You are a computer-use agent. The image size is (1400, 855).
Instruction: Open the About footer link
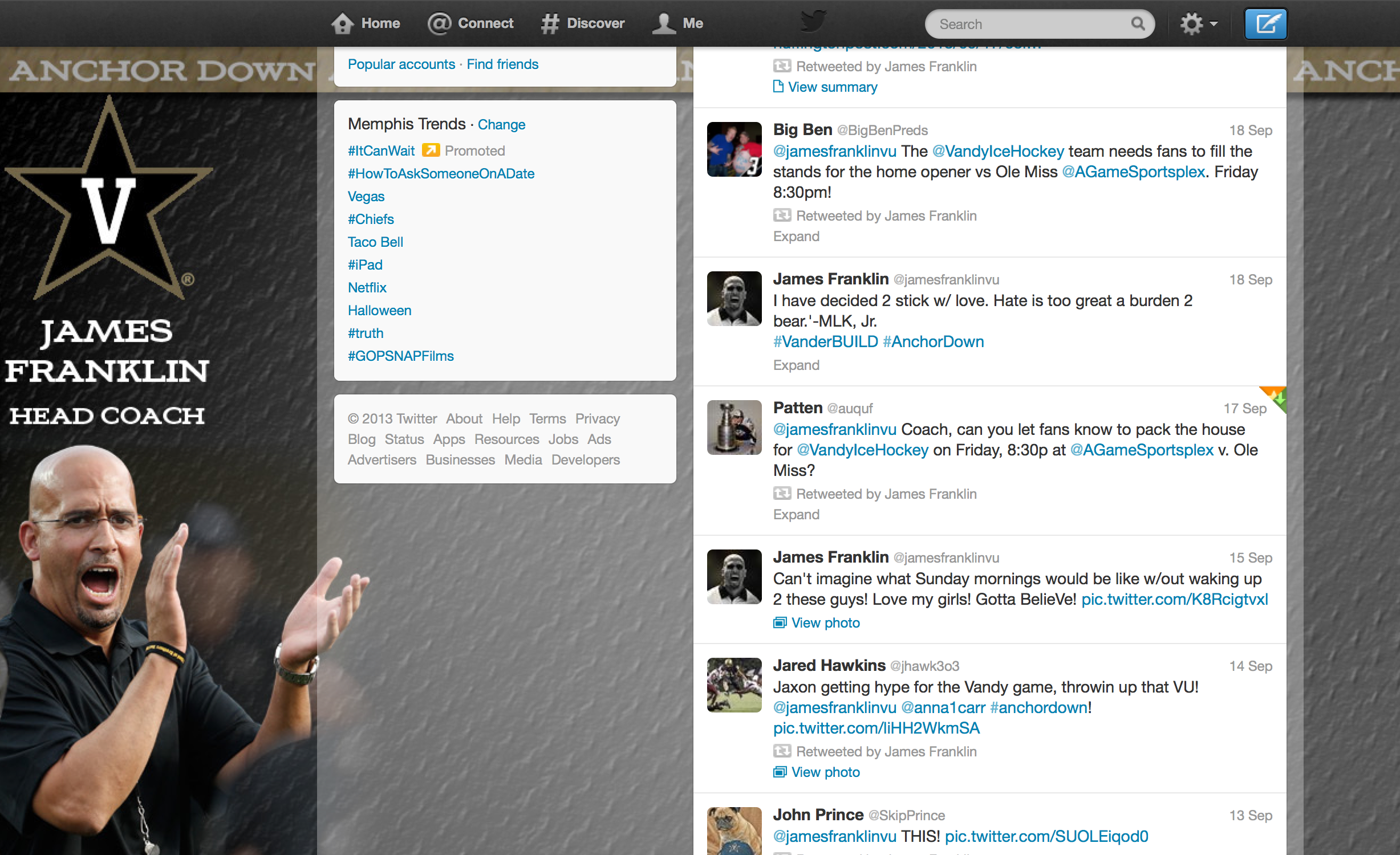464,419
